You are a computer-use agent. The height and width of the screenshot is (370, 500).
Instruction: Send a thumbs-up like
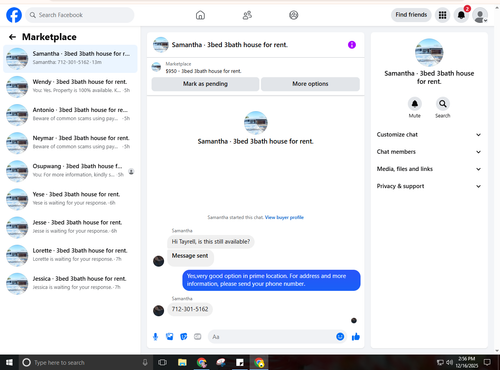(x=356, y=337)
